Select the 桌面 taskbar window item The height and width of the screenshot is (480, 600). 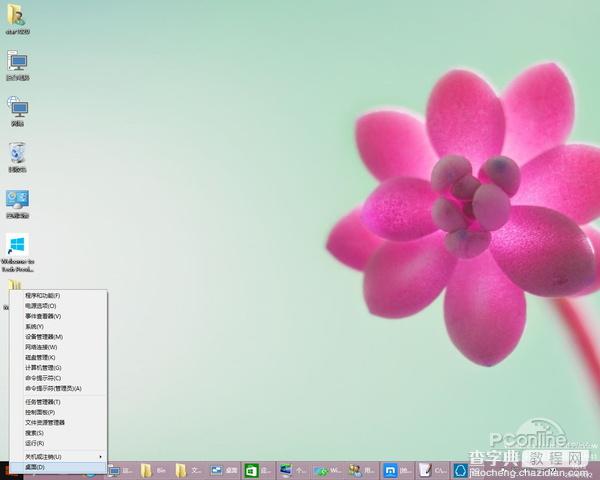pyautogui.click(x=223, y=471)
